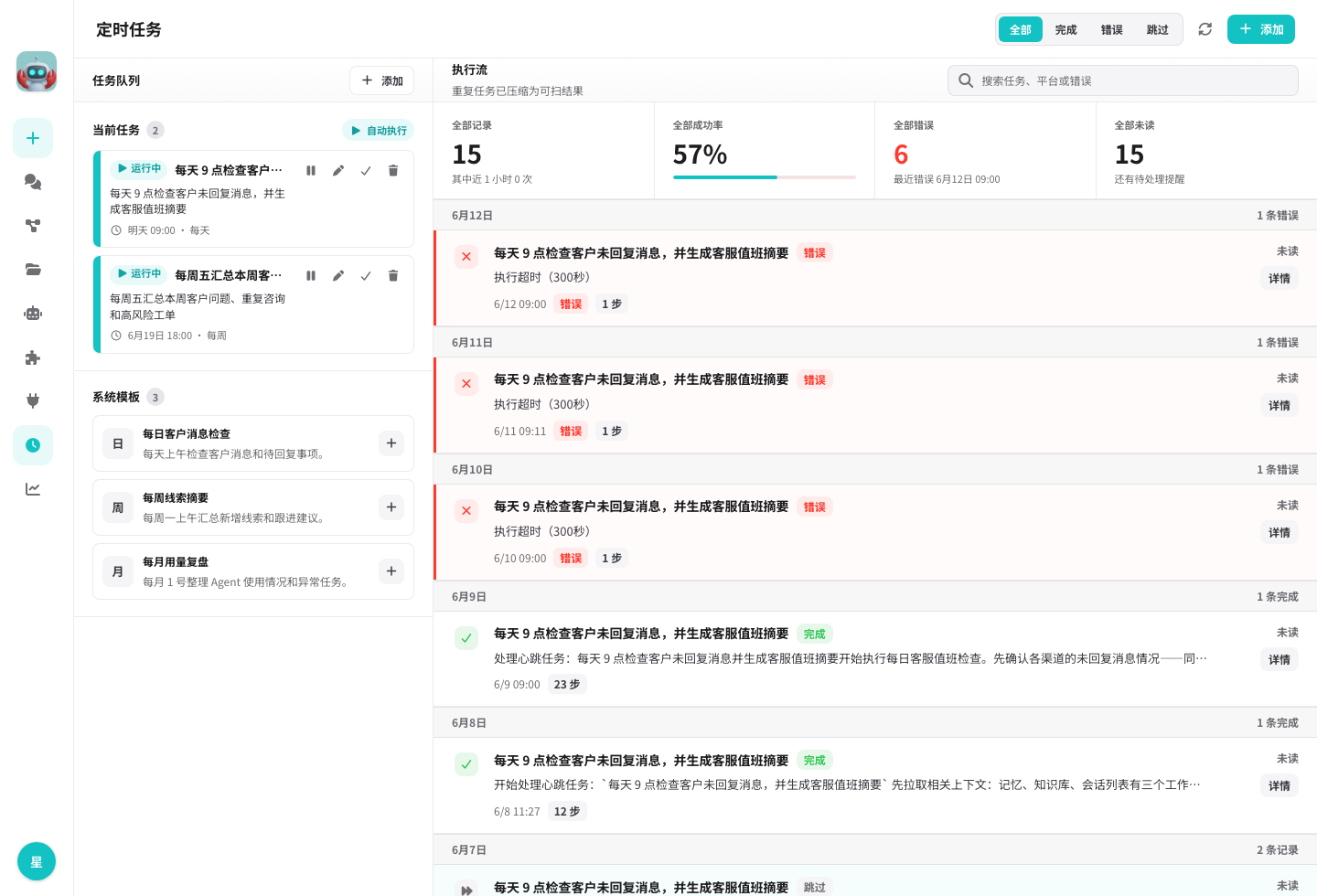Open 详情 for the 6/11 09:11 error

point(1280,406)
